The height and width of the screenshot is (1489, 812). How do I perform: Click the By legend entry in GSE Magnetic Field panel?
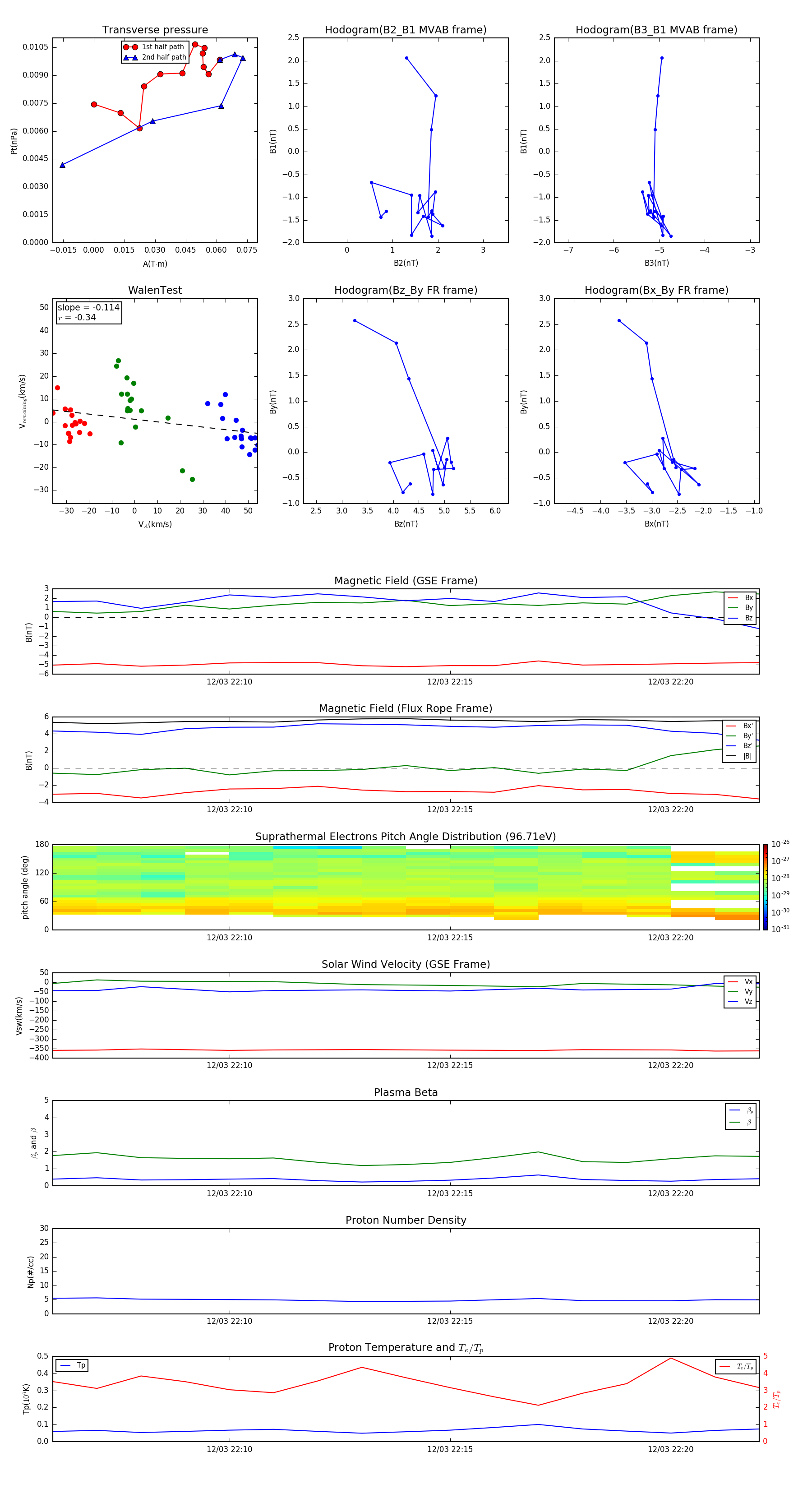[x=740, y=607]
